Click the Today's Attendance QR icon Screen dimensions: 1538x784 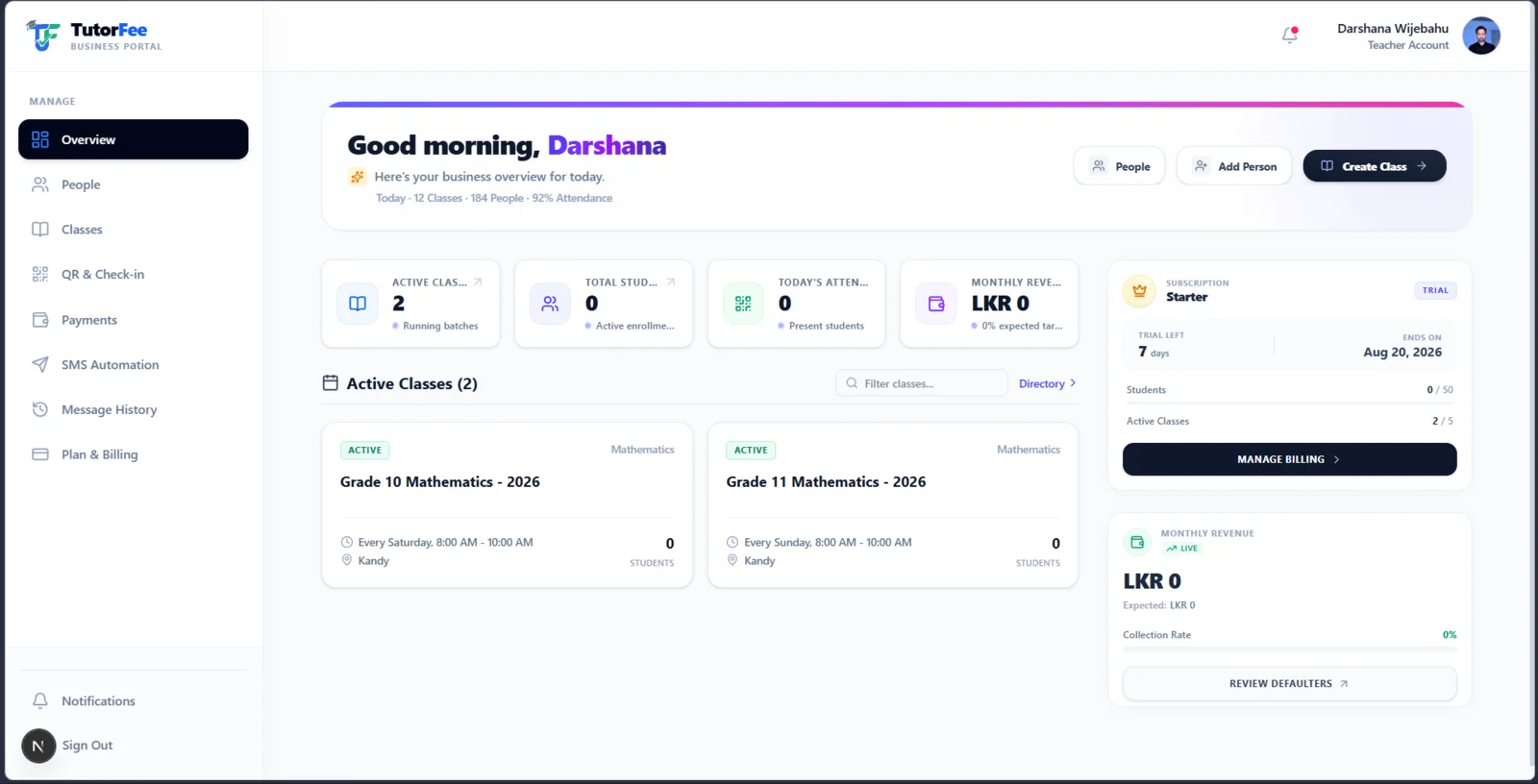[743, 304]
